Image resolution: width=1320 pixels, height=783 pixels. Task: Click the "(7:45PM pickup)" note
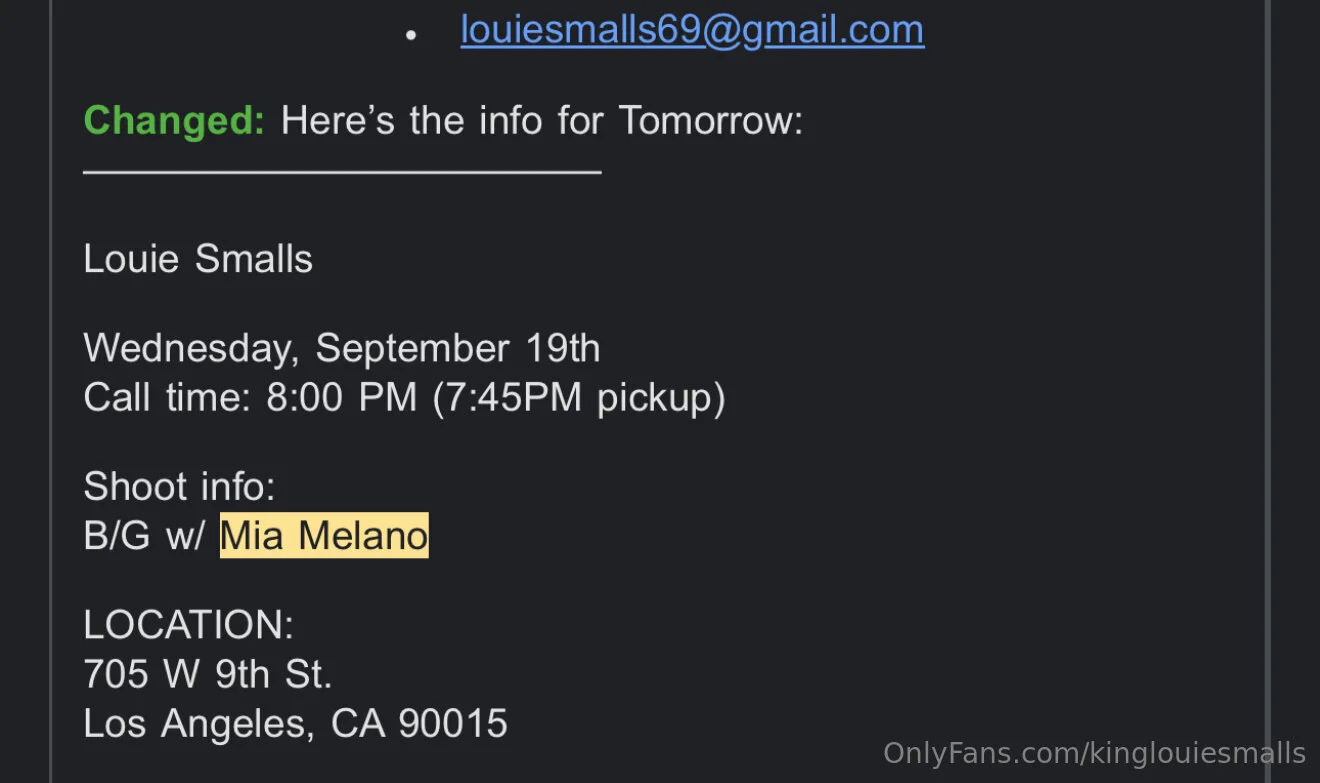579,397
